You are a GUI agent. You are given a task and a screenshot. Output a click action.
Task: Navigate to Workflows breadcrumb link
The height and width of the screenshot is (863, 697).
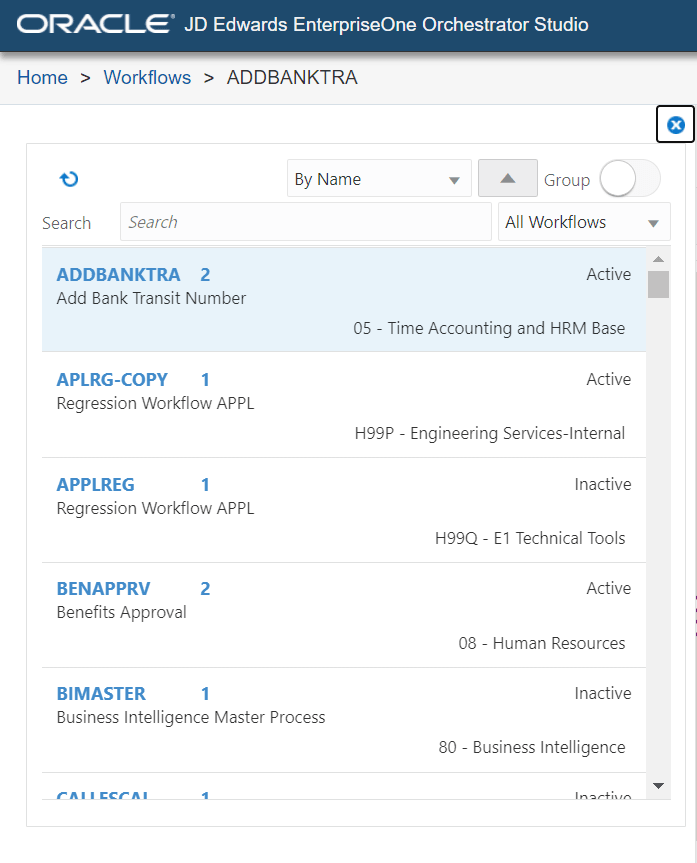[x=147, y=78]
